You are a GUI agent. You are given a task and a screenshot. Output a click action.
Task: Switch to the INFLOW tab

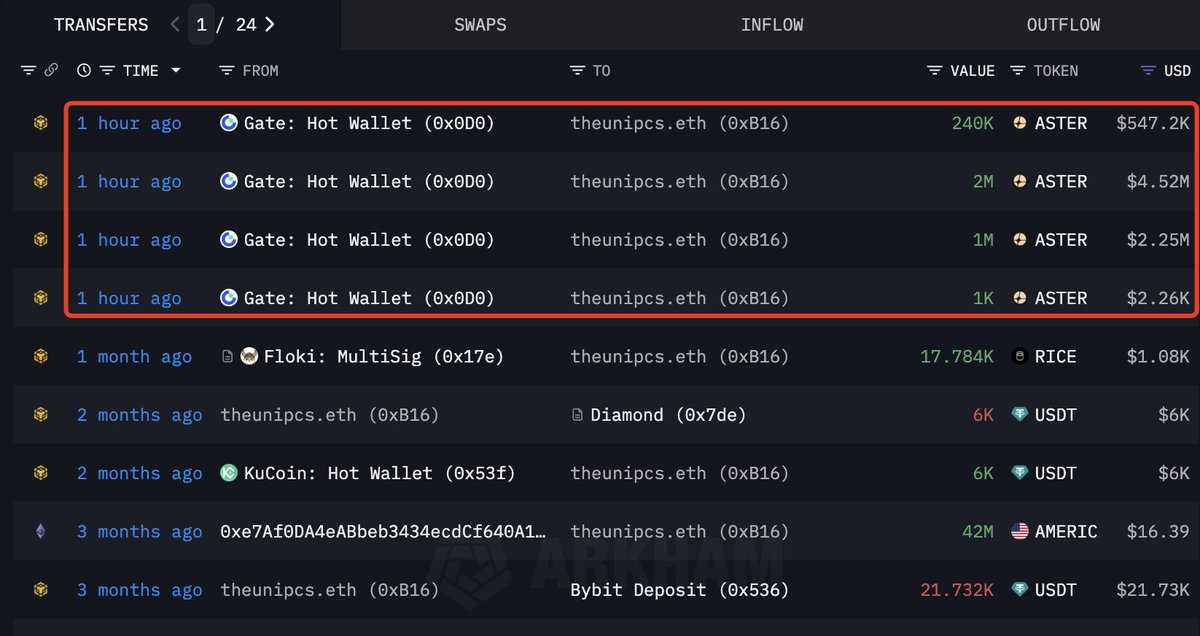(771, 25)
